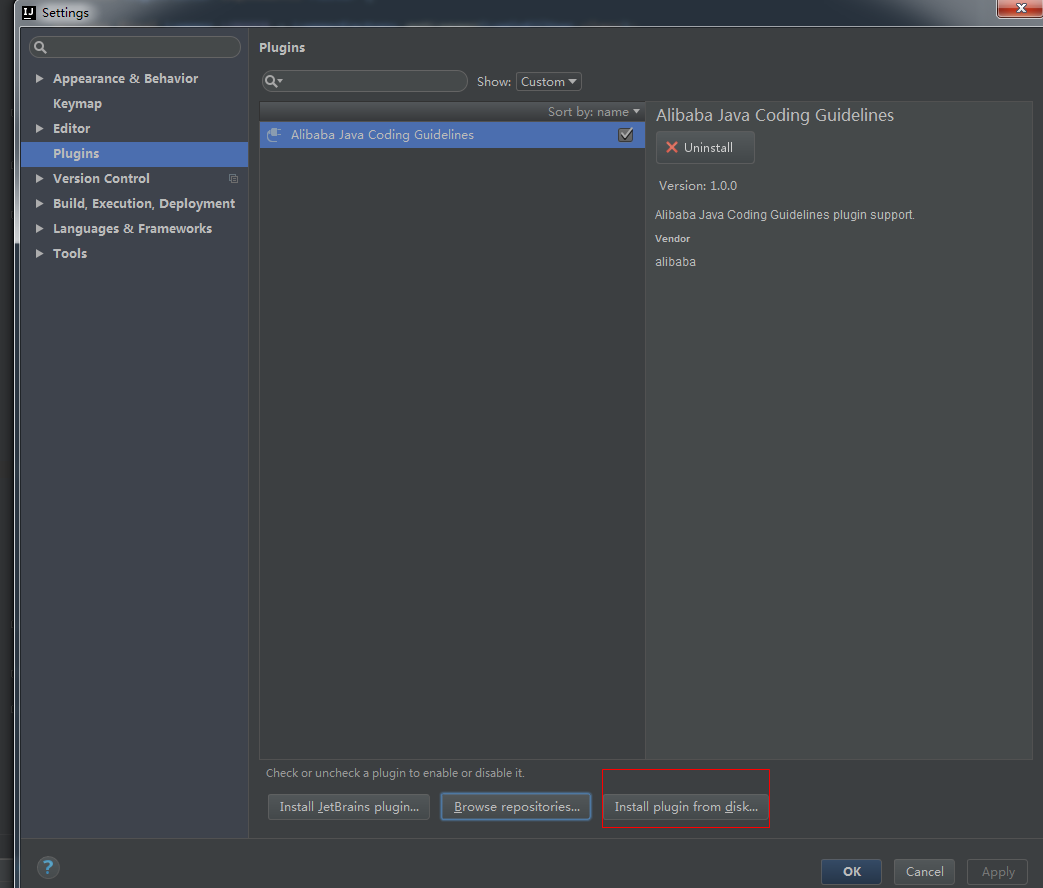Screen dimensions: 1043x888
Task: Select Version Control label
Action: (101, 178)
